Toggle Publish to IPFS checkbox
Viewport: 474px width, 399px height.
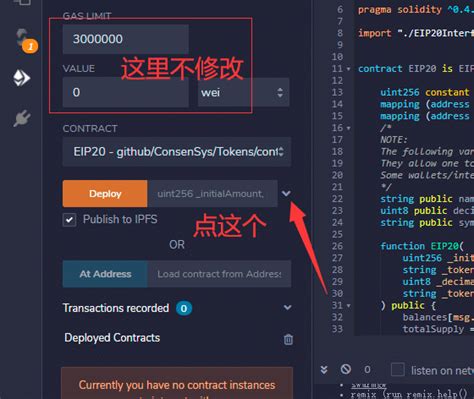tap(69, 220)
